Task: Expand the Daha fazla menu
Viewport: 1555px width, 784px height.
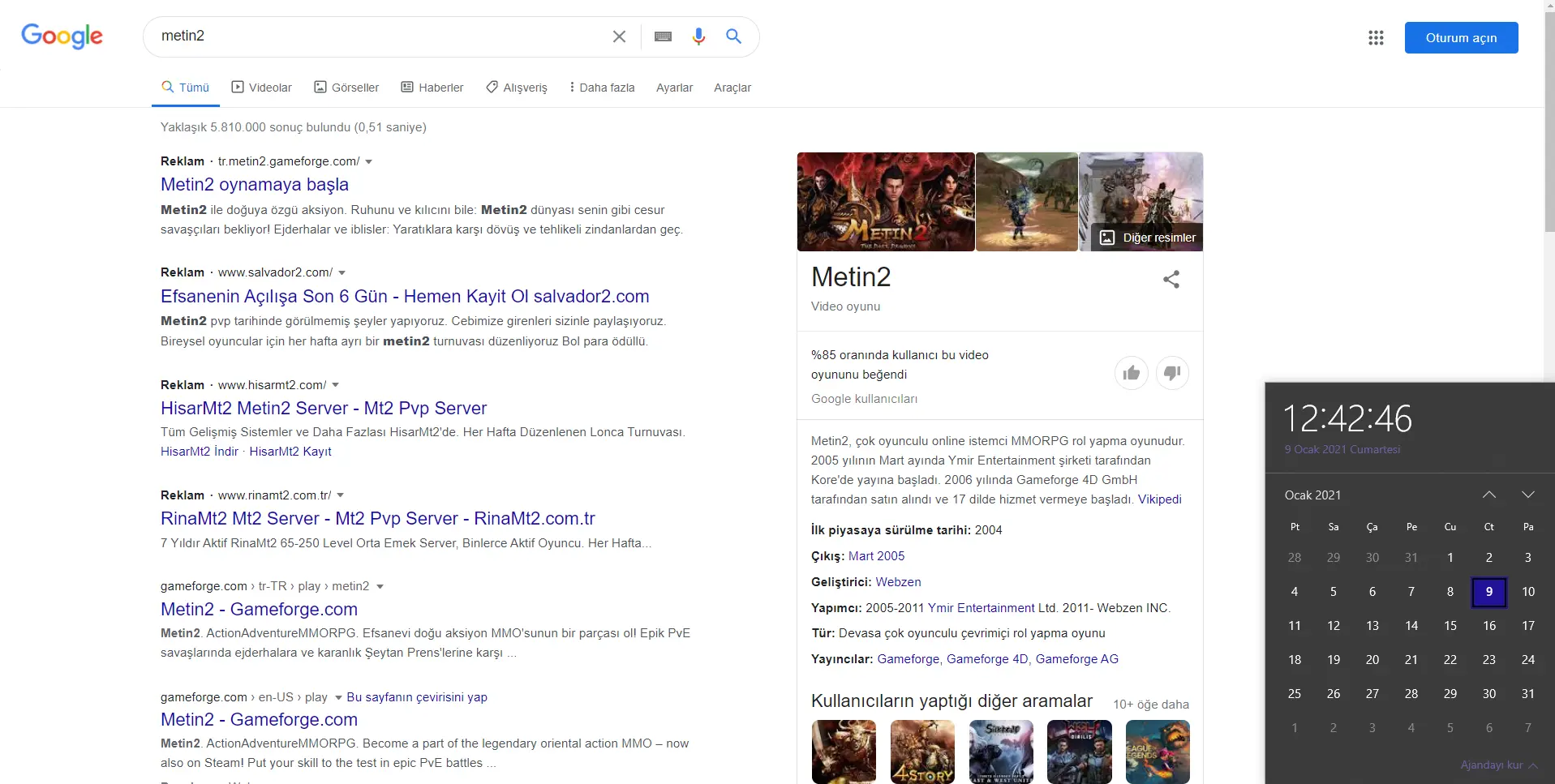Action: pos(602,88)
